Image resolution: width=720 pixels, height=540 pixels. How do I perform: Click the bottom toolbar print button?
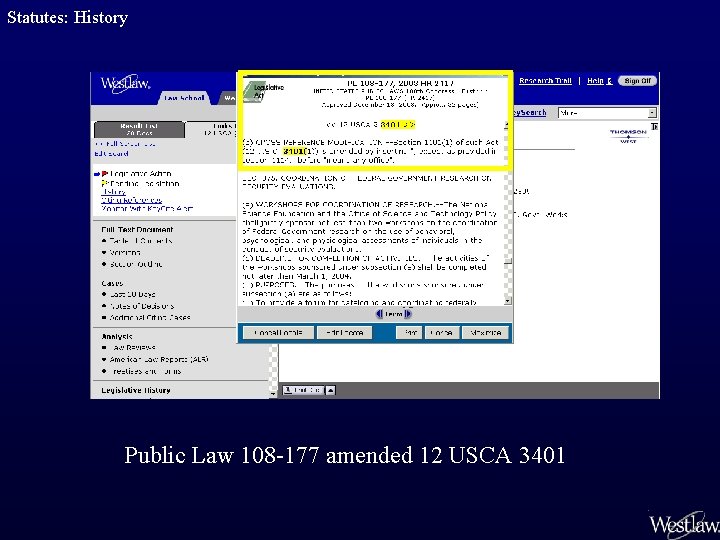[x=303, y=390]
